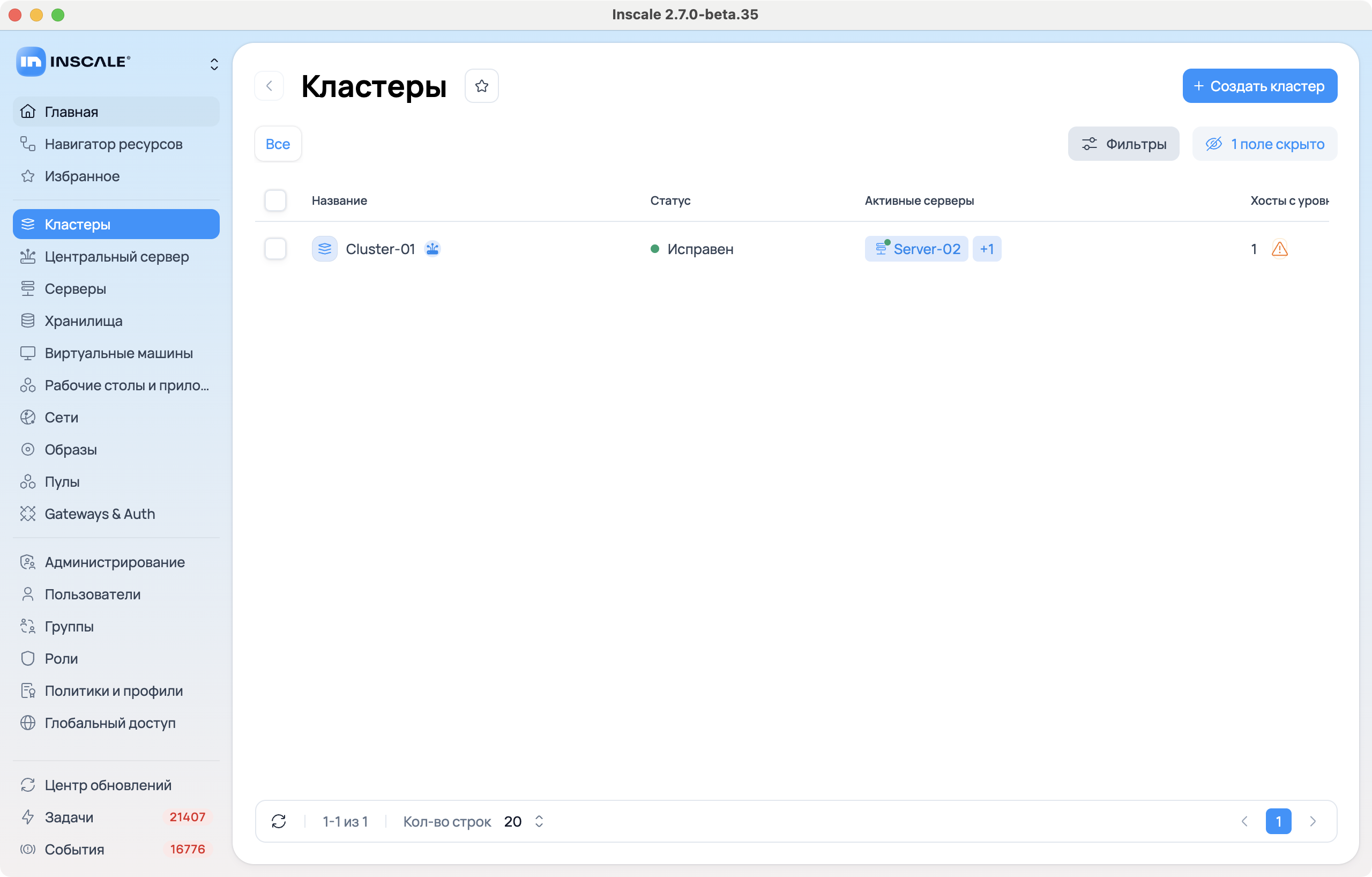The height and width of the screenshot is (877, 1372).
Task: Open Cluster-01 by its name
Action: coord(380,249)
